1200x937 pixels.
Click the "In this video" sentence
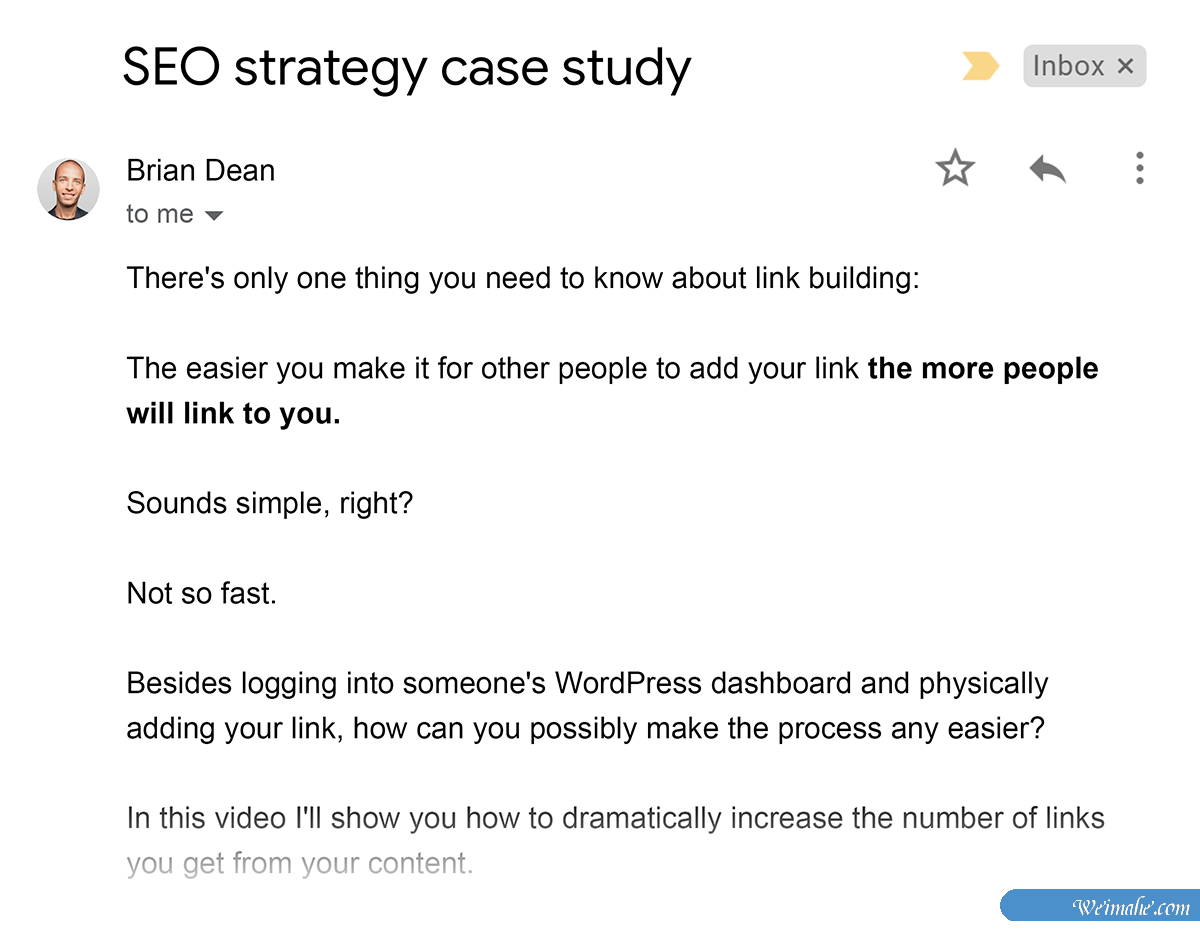[615, 819]
